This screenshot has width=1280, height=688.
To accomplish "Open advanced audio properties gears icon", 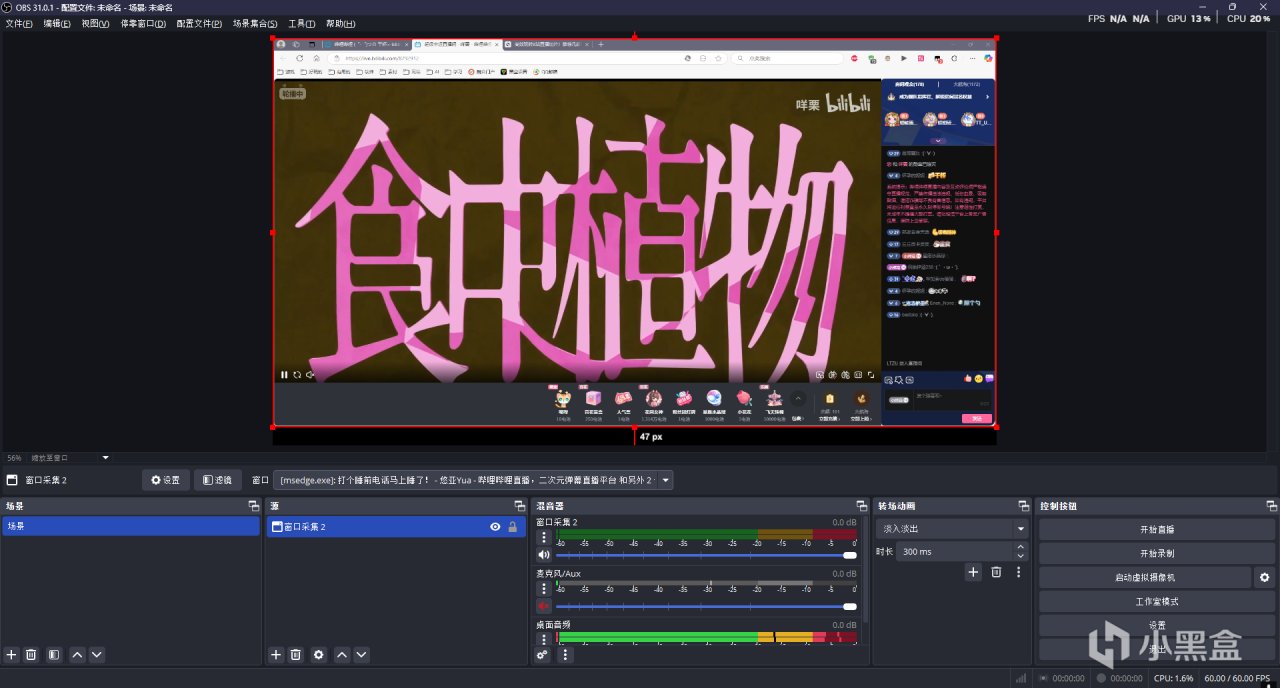I will click(x=542, y=655).
